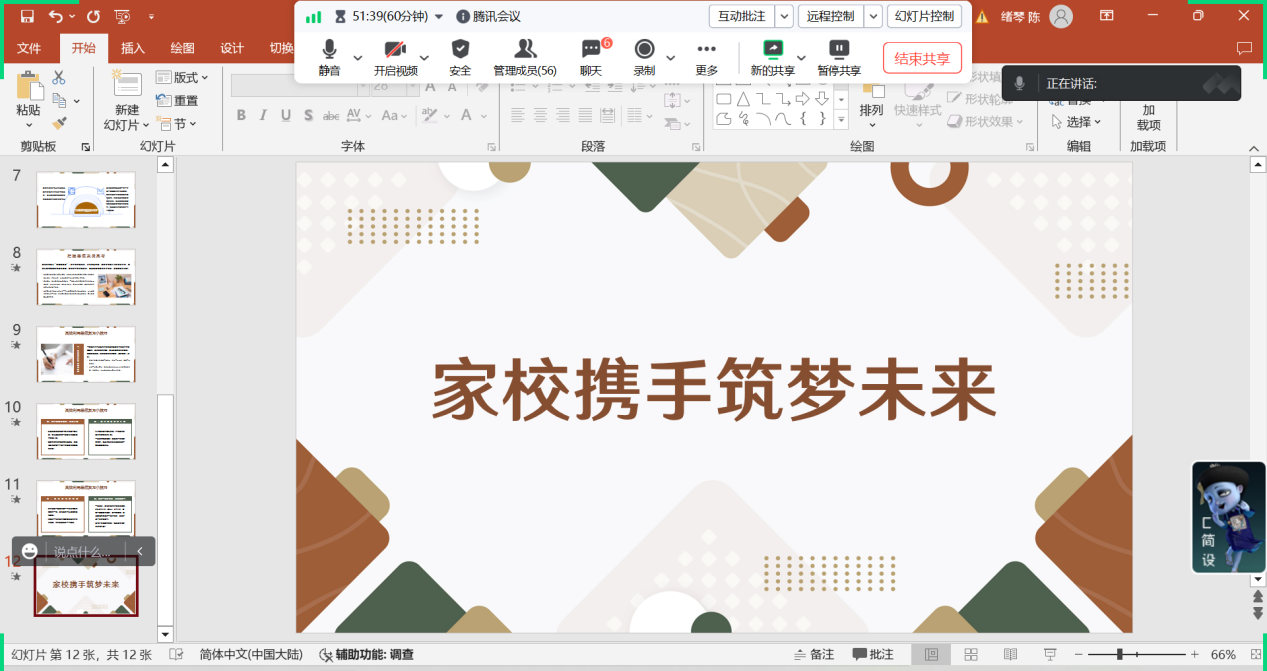
Task: Open the Security shield icon
Action: click(460, 57)
